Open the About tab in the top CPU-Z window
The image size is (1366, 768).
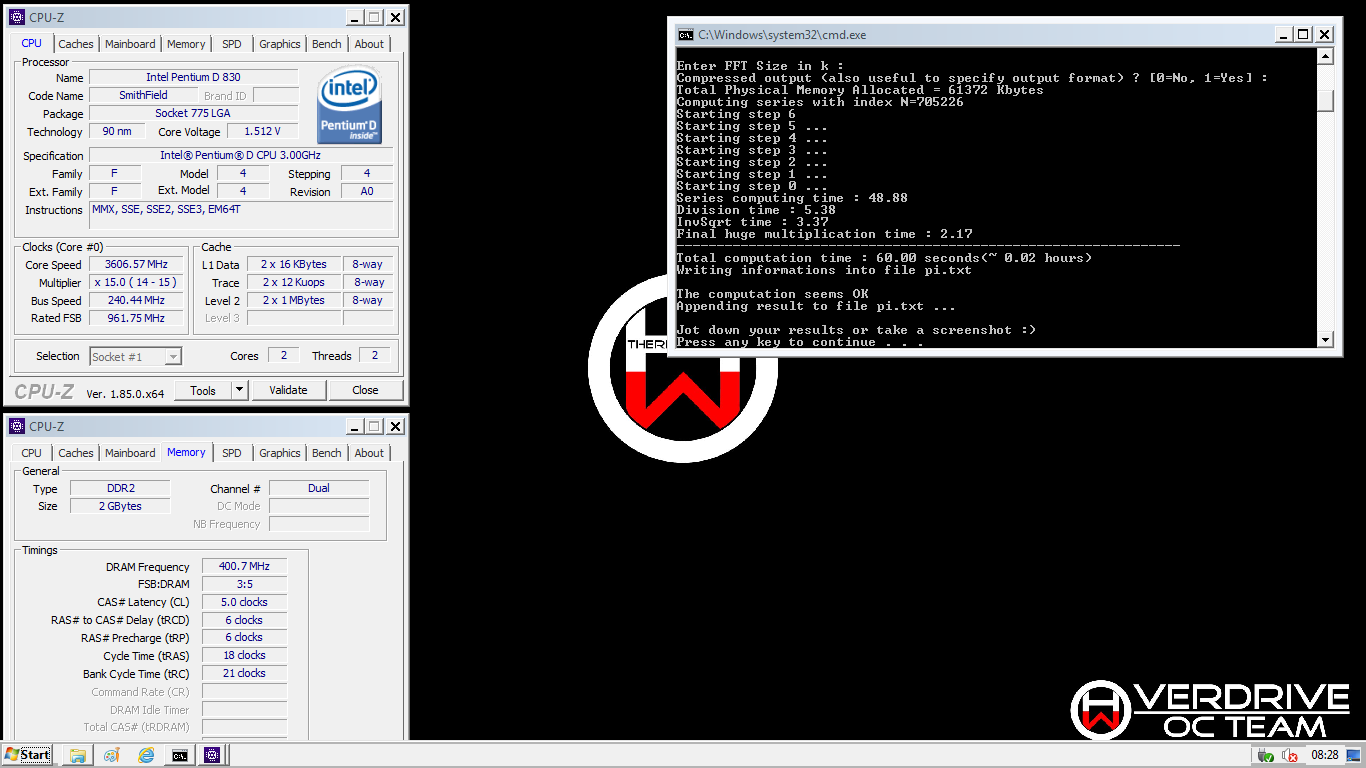pyautogui.click(x=369, y=44)
